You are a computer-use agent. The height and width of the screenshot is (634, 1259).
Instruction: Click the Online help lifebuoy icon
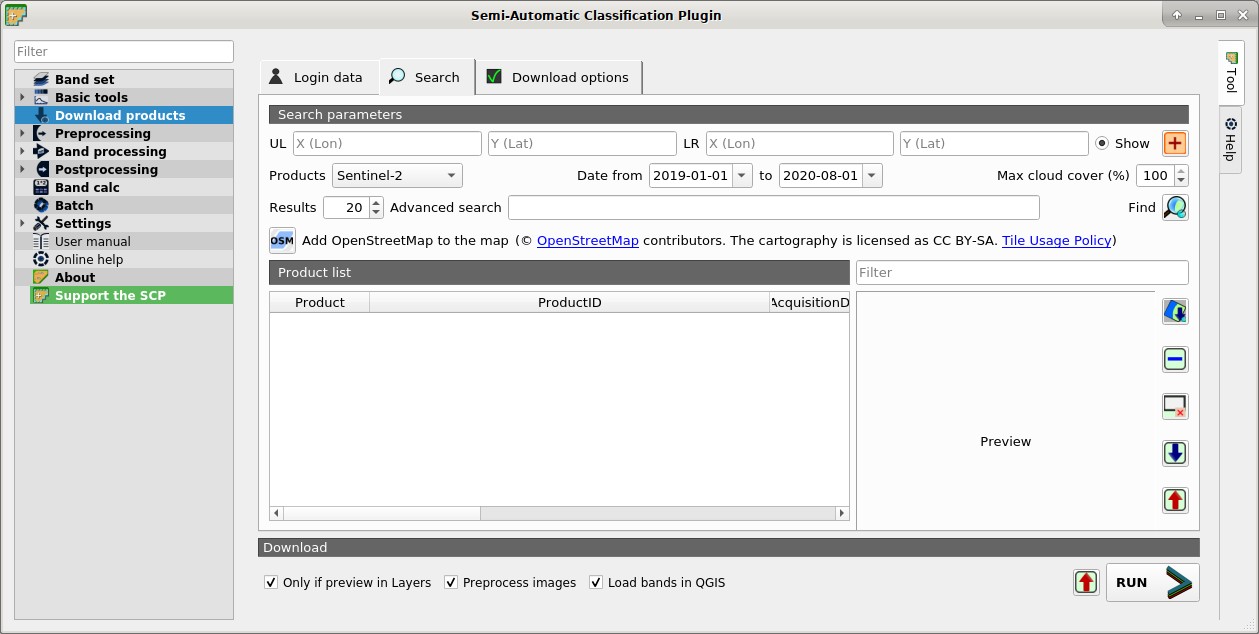click(41, 259)
